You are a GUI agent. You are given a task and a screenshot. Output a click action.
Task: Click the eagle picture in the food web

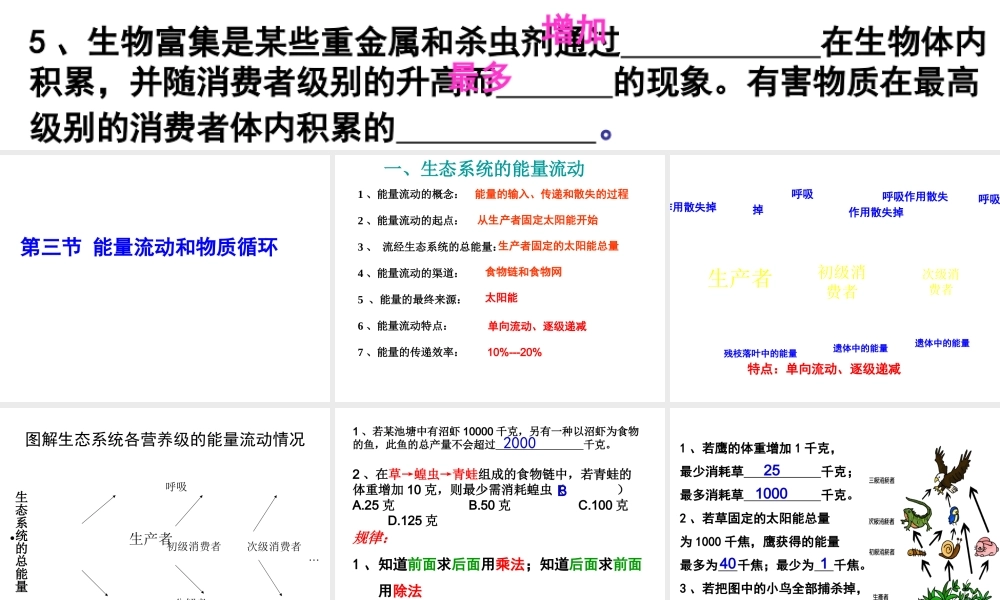(952, 471)
